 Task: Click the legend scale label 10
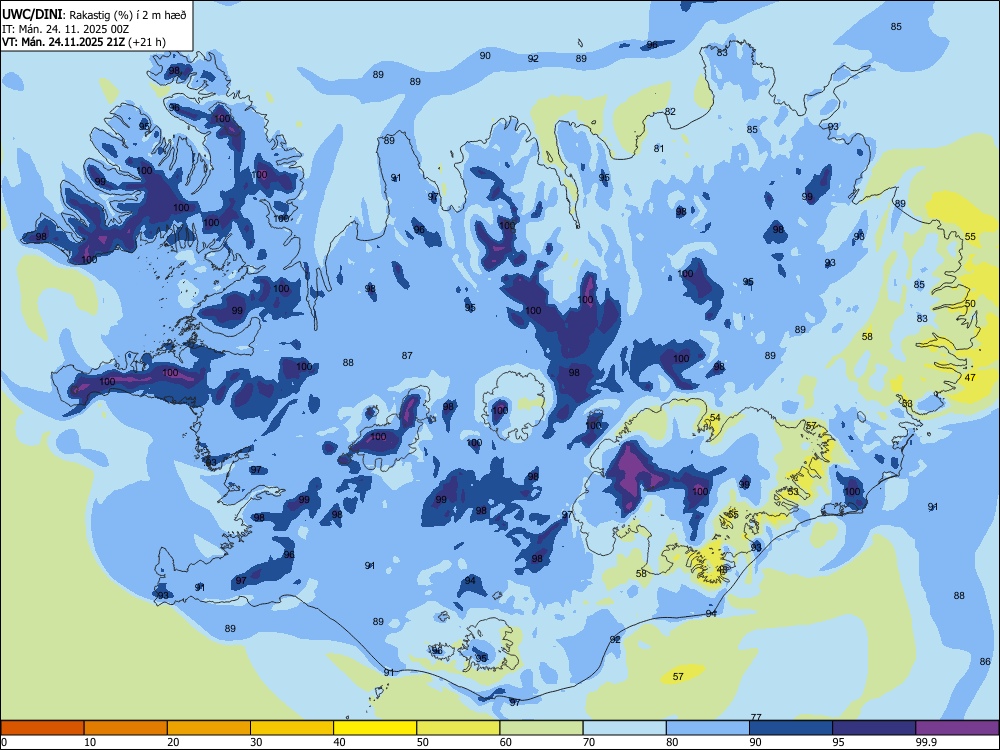pos(90,742)
